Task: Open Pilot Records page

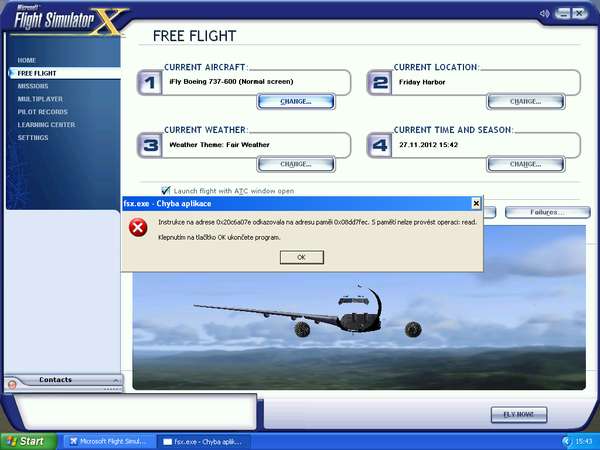Action: pos(42,112)
